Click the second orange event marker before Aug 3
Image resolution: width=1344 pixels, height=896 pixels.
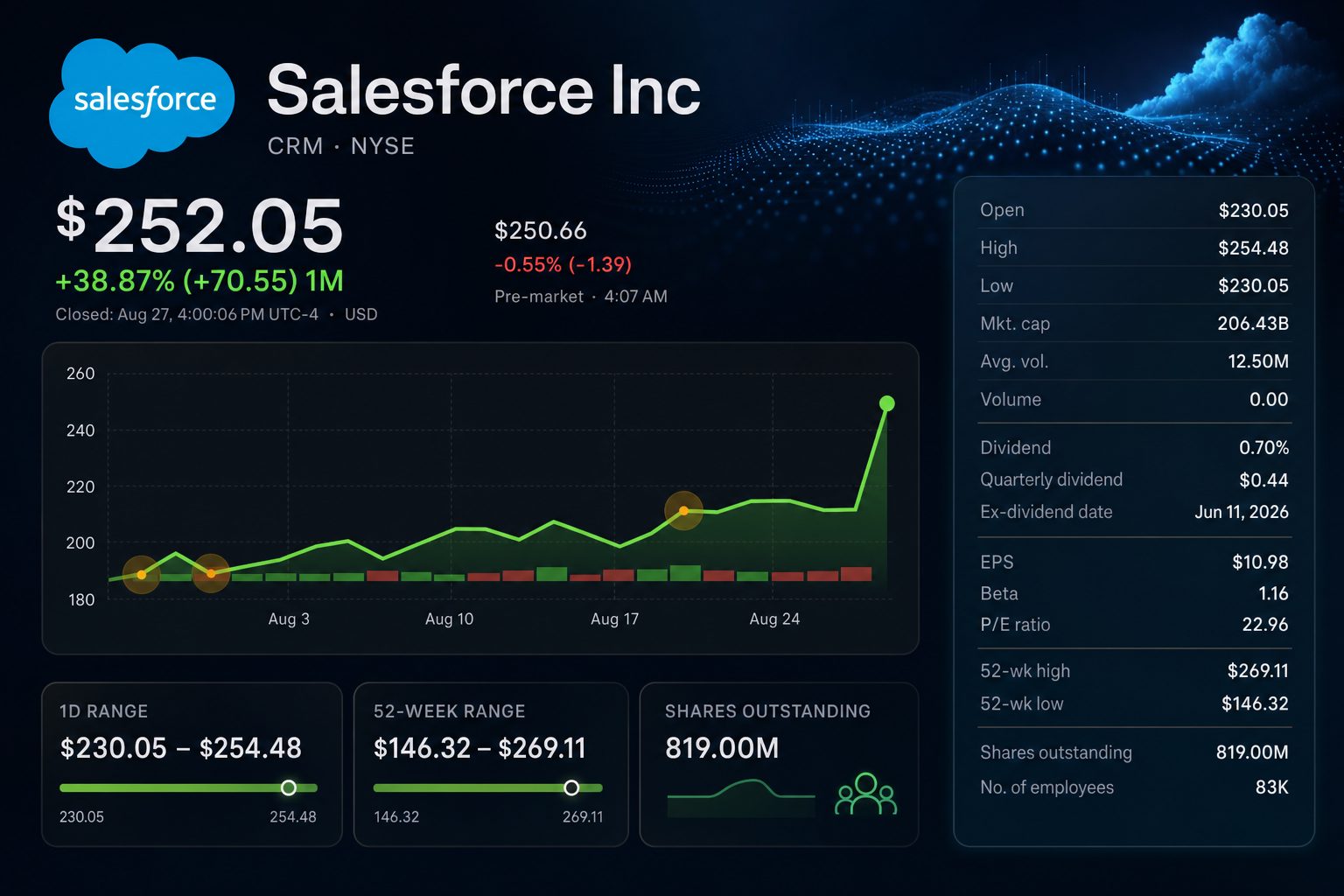tap(211, 574)
